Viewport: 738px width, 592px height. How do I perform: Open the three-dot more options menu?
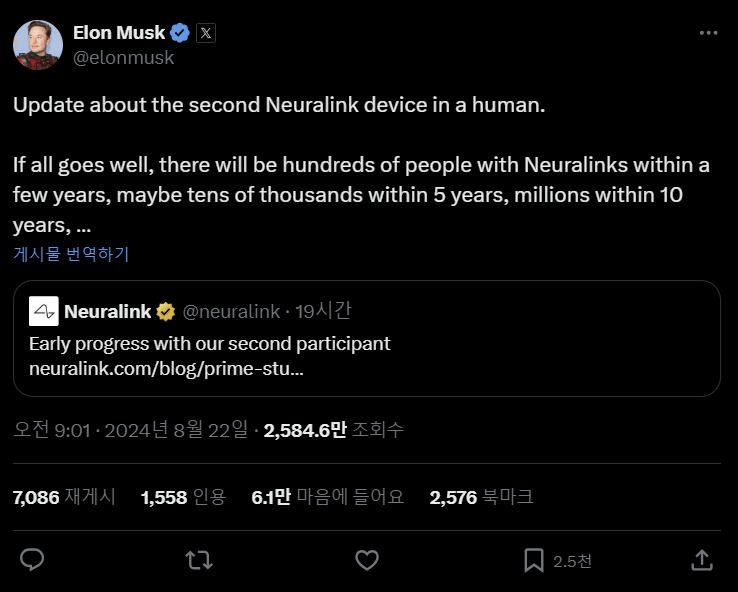pyautogui.click(x=708, y=33)
